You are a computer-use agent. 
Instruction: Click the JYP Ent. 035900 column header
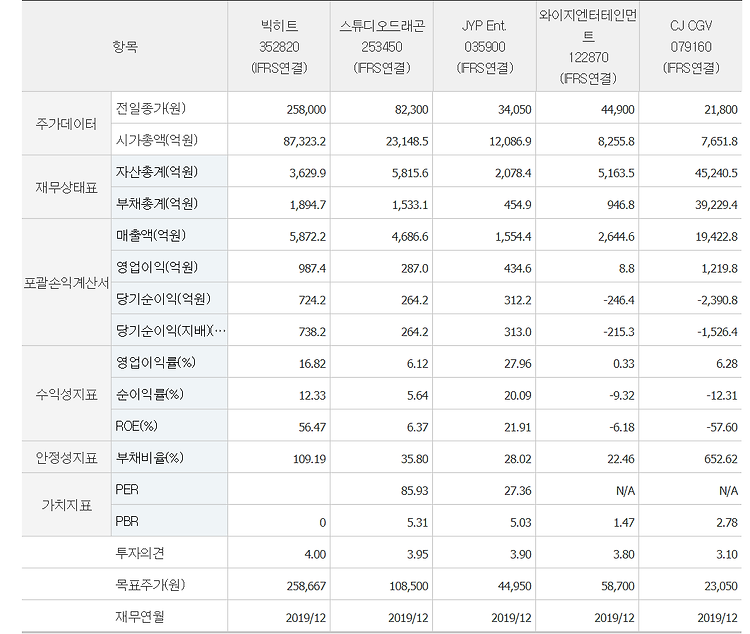pos(485,46)
